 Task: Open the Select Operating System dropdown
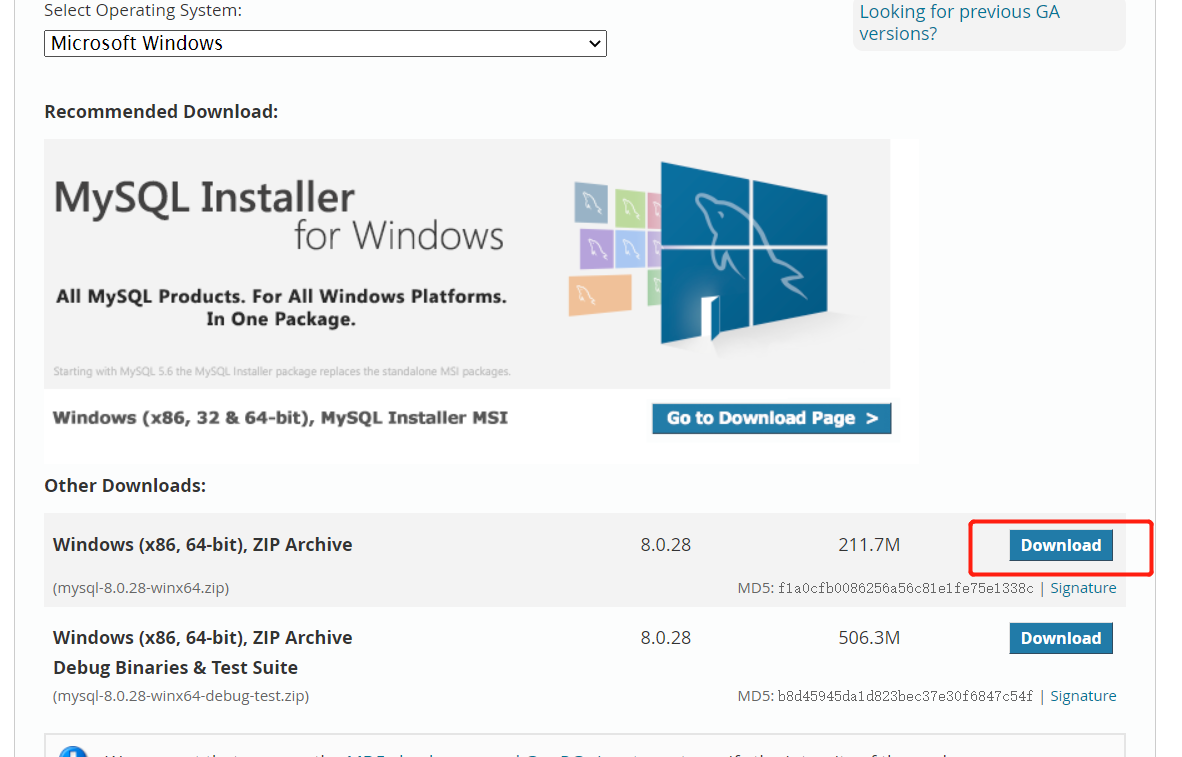pyautogui.click(x=325, y=44)
